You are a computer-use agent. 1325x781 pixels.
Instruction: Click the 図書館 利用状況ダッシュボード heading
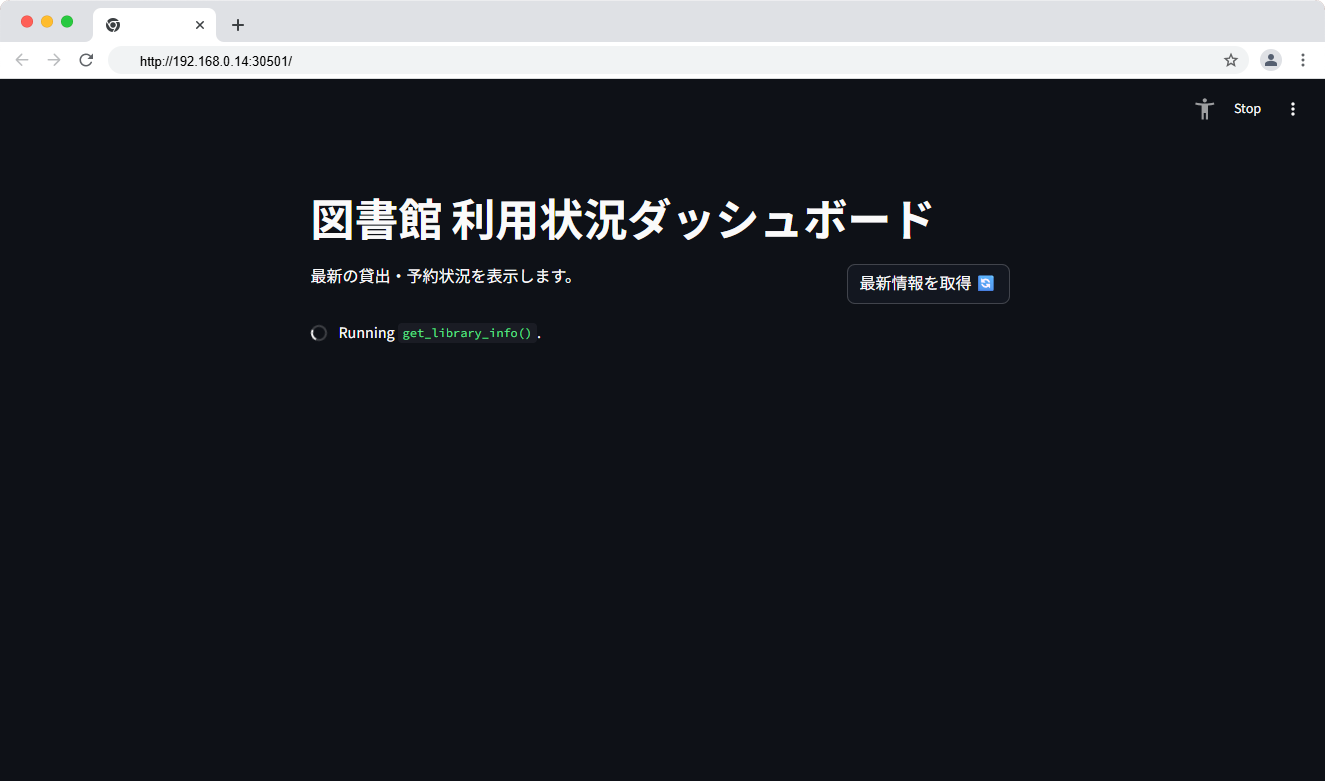(x=622, y=220)
